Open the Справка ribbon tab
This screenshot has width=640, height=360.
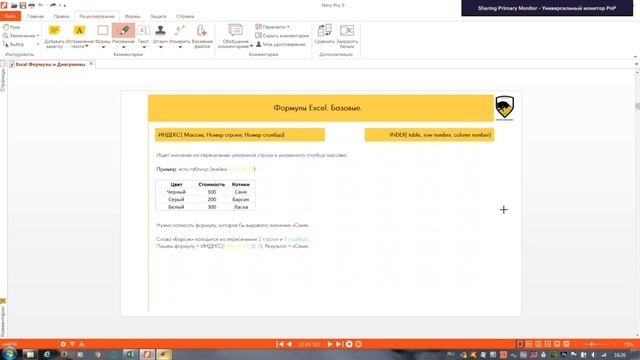pyautogui.click(x=185, y=16)
